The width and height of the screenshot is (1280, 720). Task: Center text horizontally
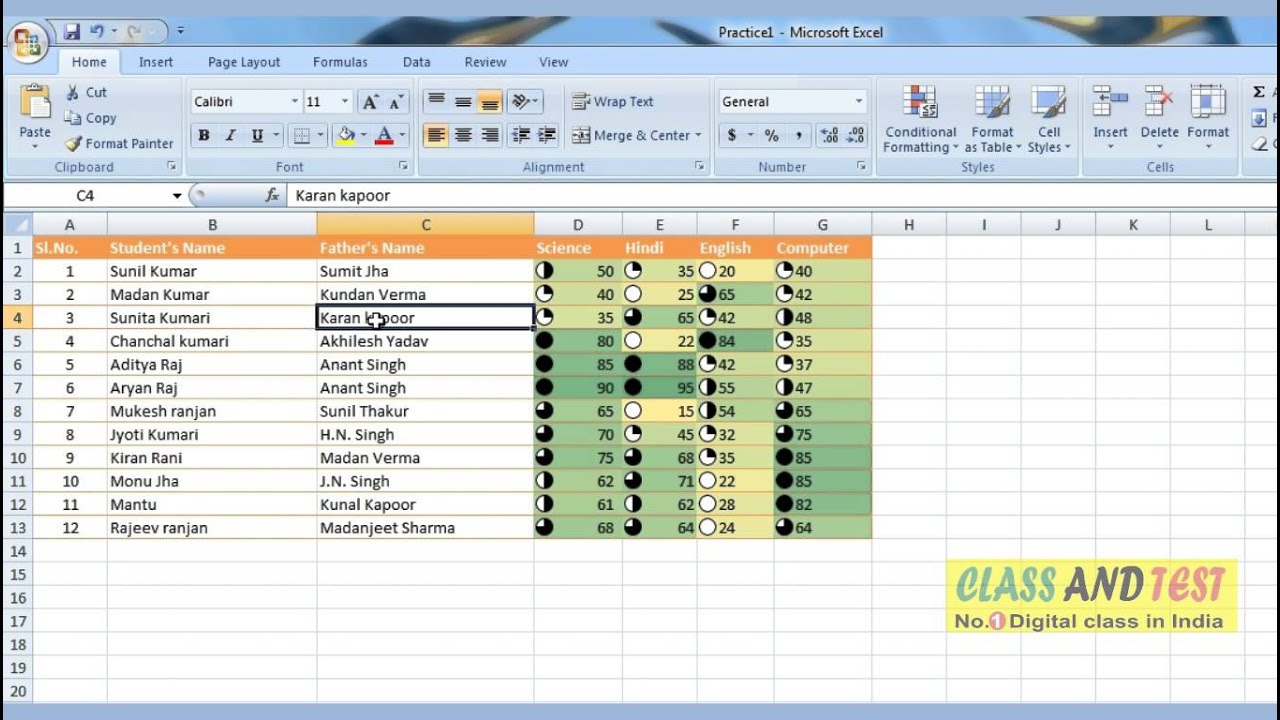pos(463,135)
